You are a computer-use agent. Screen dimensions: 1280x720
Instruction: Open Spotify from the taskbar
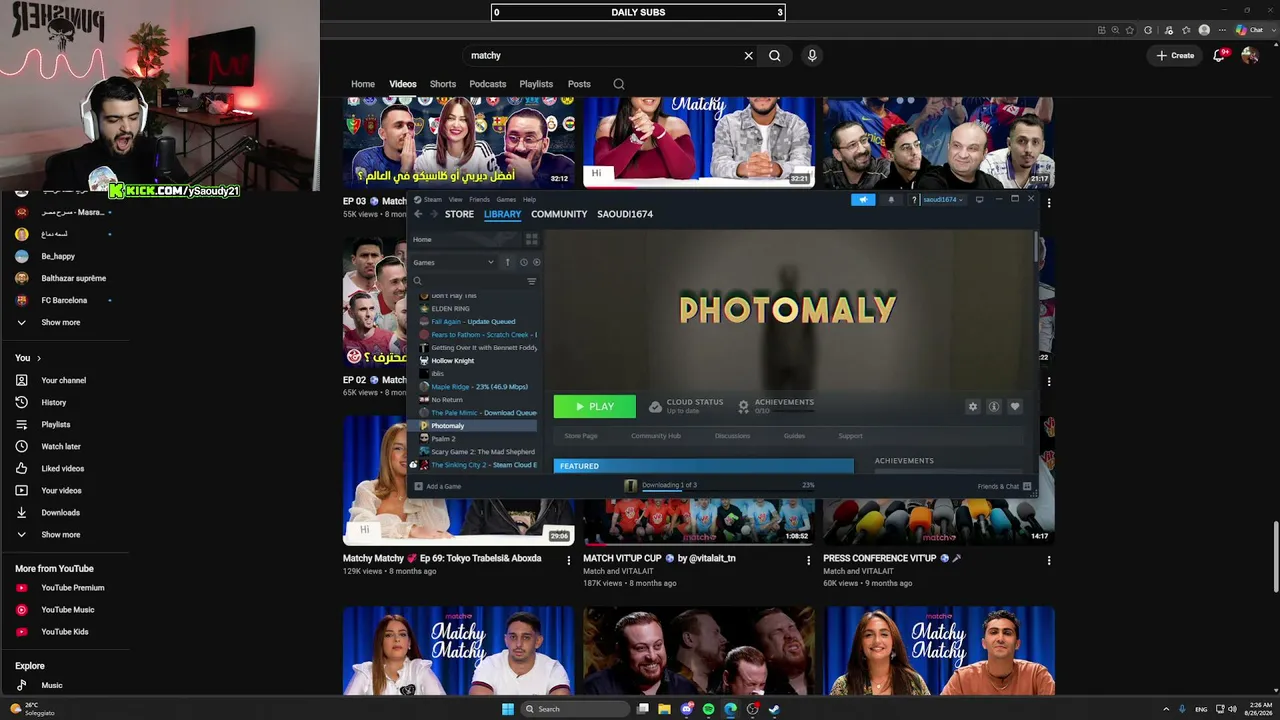[708, 709]
